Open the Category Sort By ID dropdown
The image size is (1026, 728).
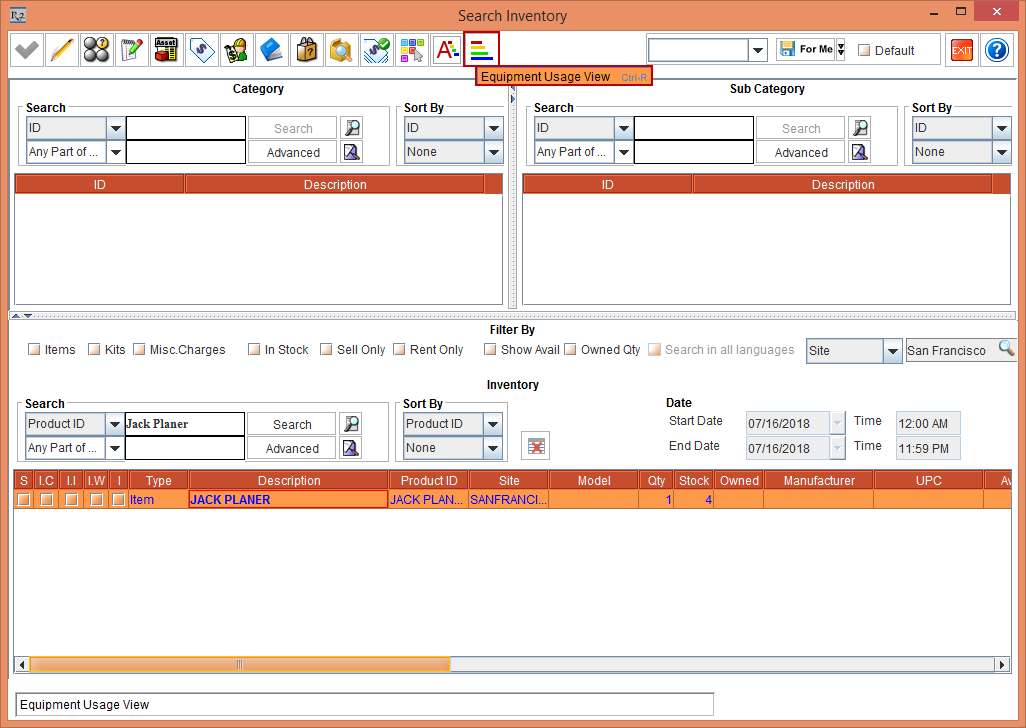pyautogui.click(x=493, y=128)
